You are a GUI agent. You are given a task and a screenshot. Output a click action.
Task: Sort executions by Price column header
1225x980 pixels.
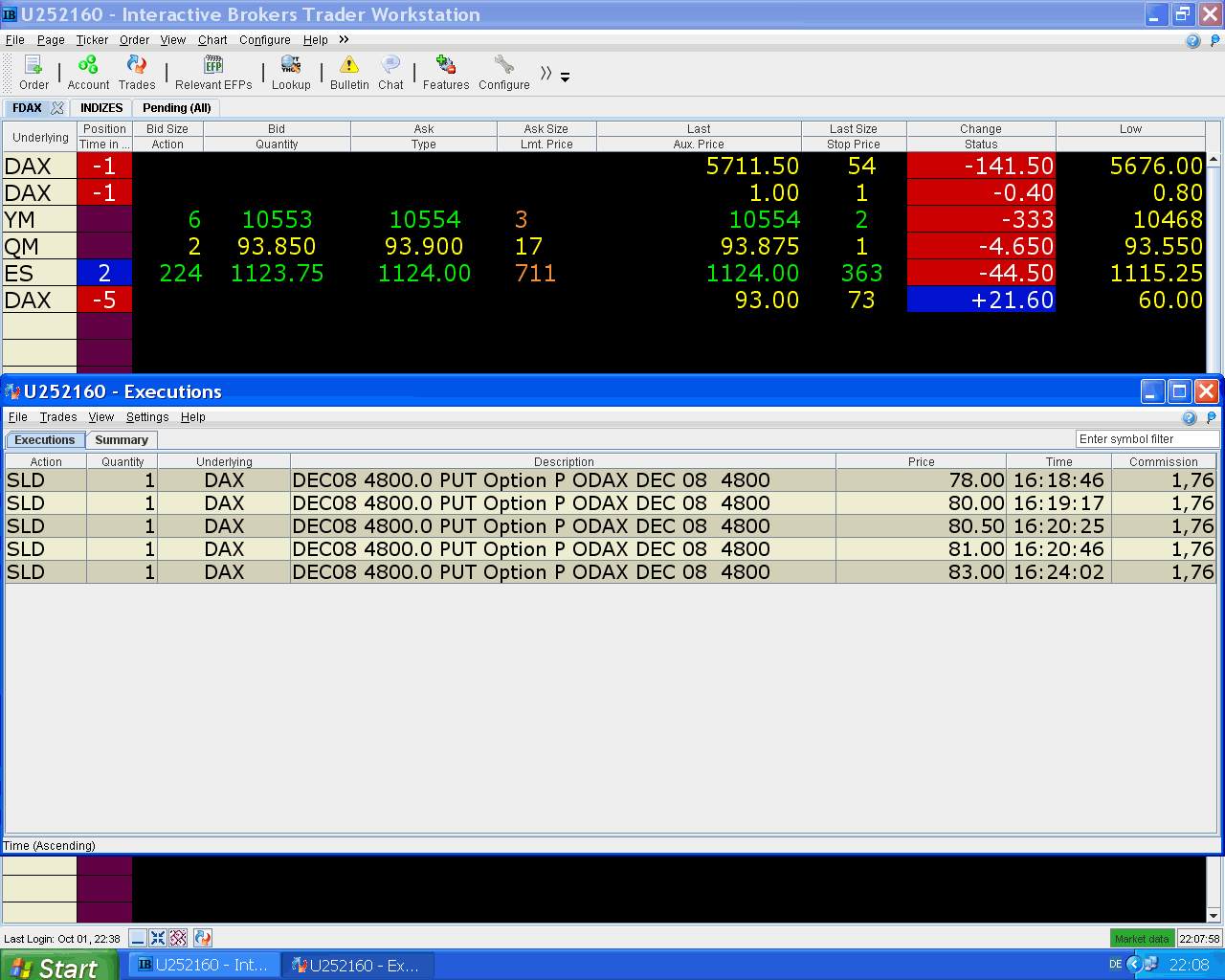[x=922, y=461]
